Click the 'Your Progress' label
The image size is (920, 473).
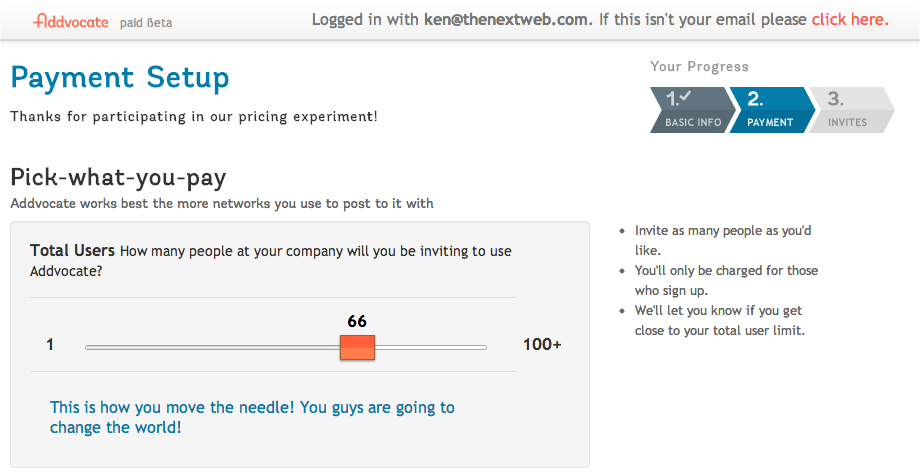click(699, 66)
